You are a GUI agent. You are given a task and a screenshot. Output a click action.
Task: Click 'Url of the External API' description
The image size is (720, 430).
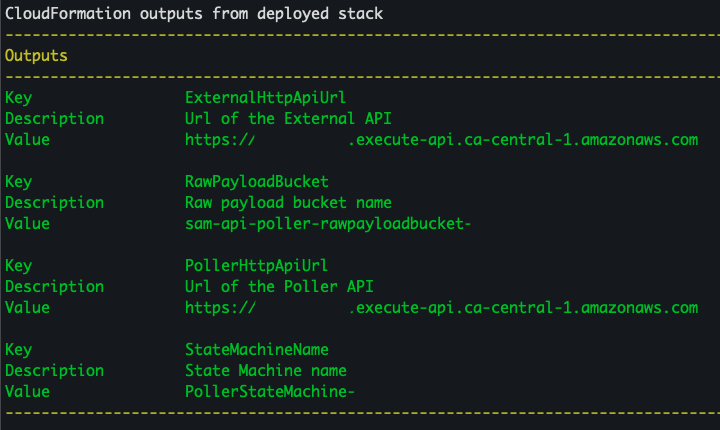(x=288, y=119)
